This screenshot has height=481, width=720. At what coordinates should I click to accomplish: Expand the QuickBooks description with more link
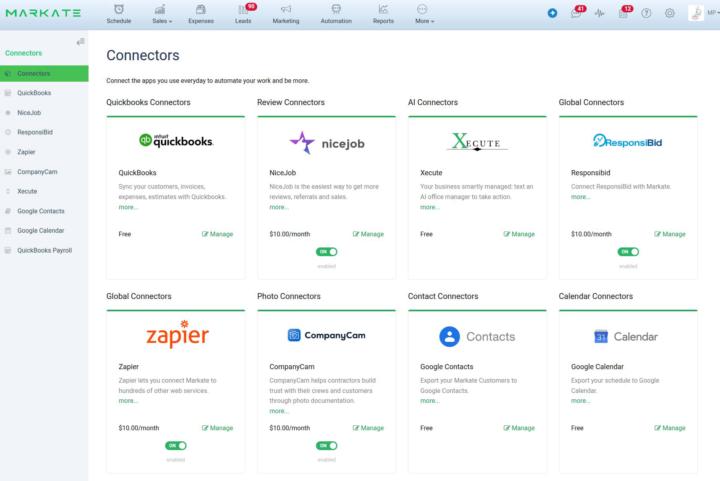coord(128,207)
